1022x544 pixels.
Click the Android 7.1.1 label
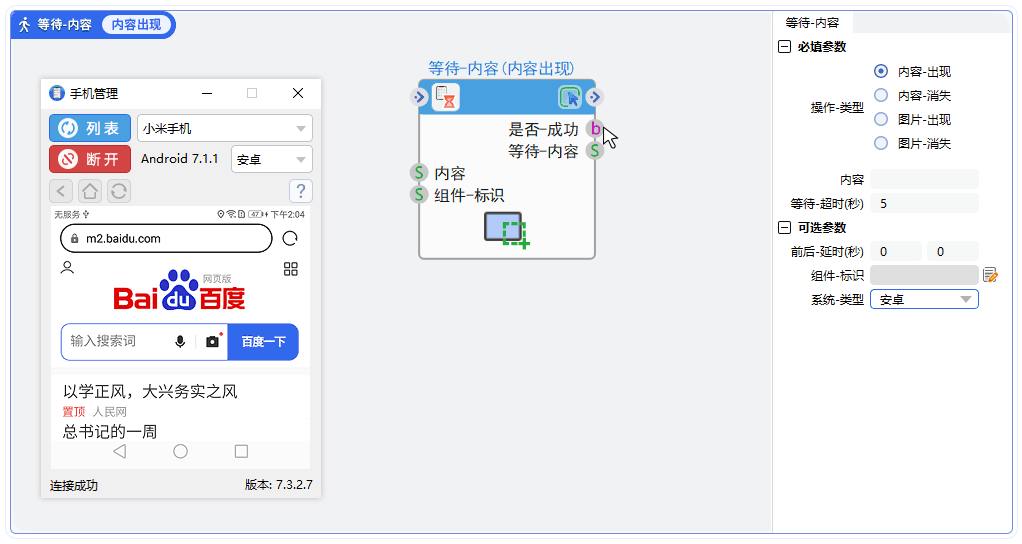tap(179, 158)
